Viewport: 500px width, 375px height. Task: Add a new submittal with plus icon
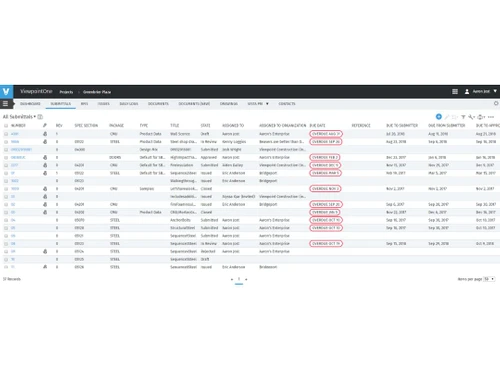click(439, 116)
